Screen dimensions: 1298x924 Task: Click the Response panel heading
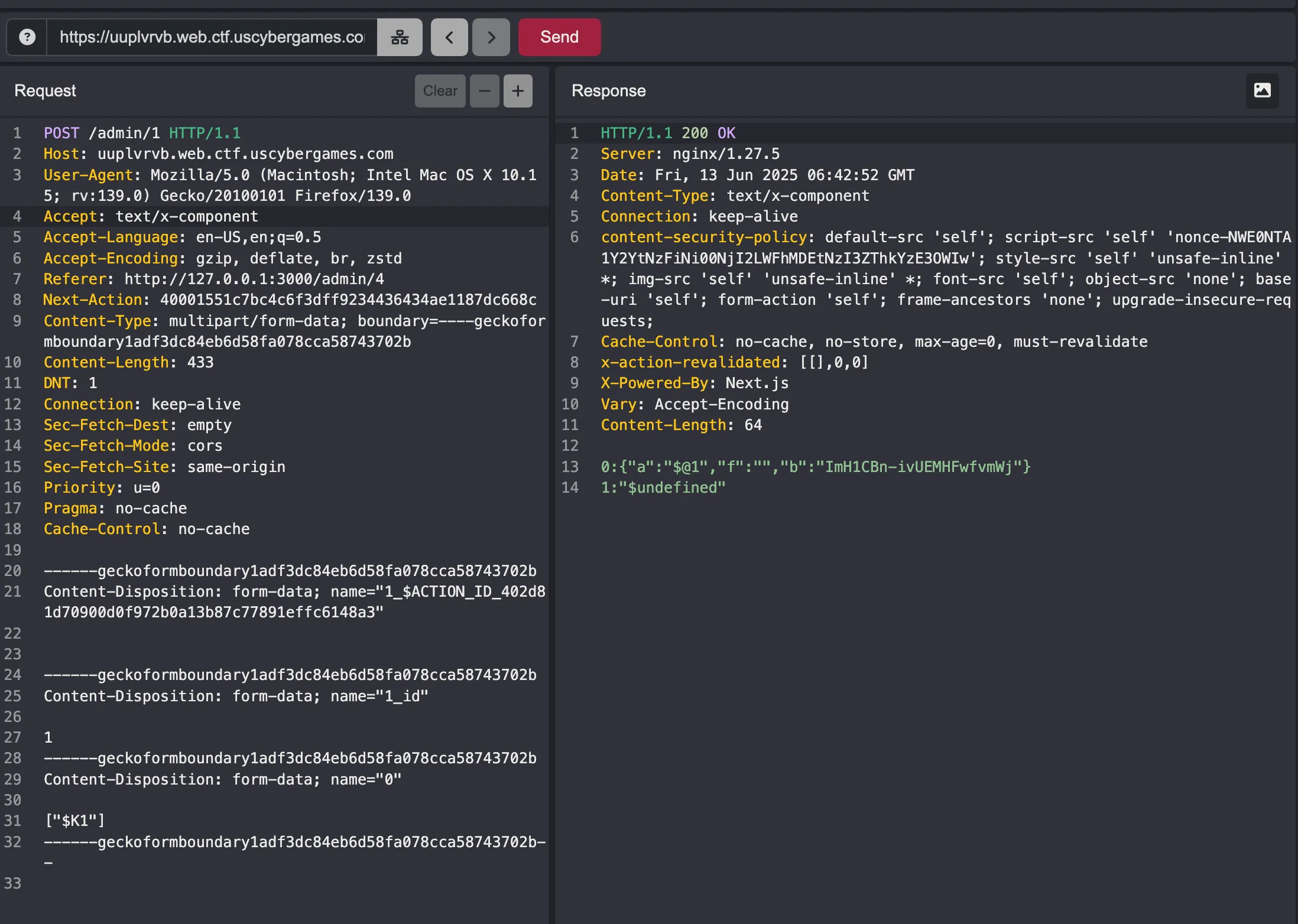pyautogui.click(x=608, y=91)
